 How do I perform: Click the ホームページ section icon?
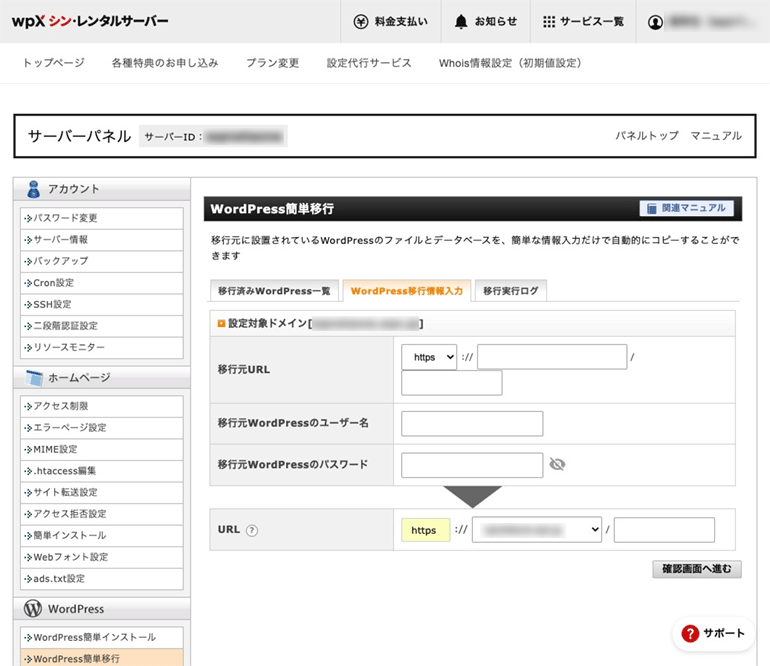tap(34, 378)
